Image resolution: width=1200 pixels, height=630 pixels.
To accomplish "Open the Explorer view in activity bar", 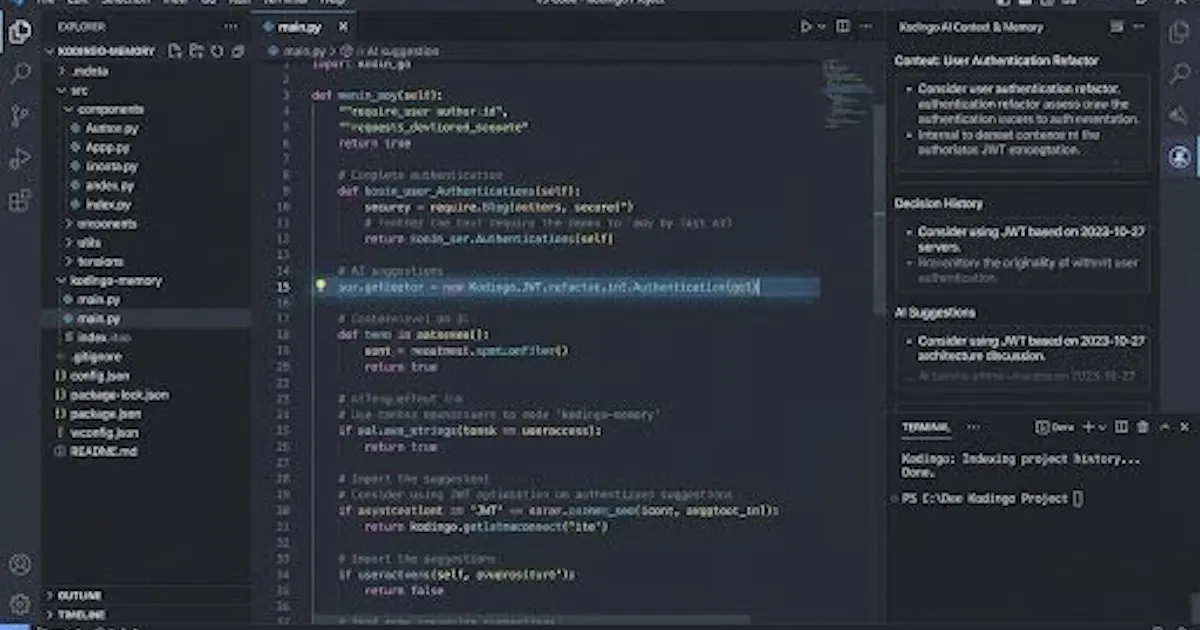I will click(19, 31).
